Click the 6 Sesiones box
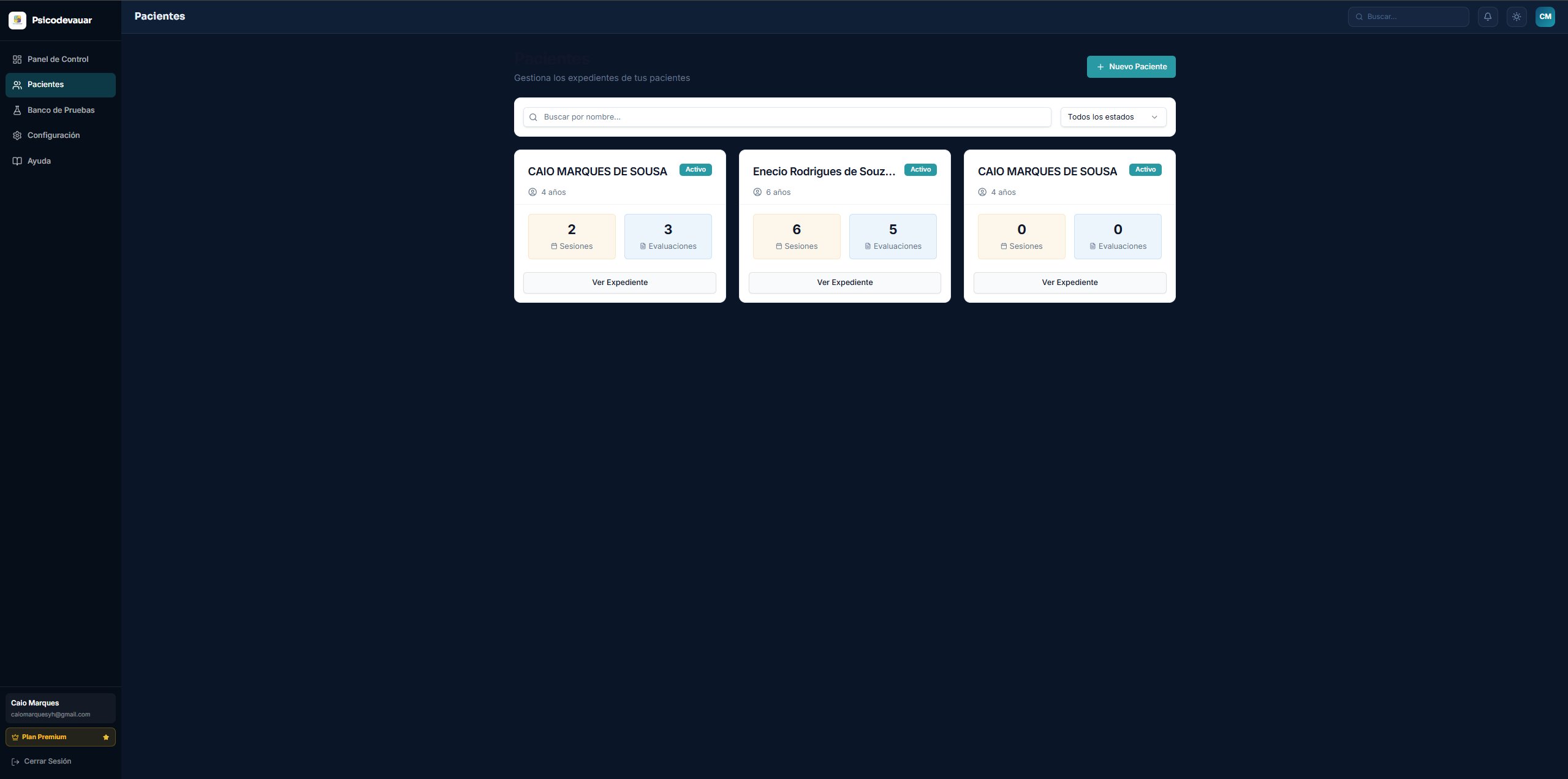 pyautogui.click(x=797, y=237)
